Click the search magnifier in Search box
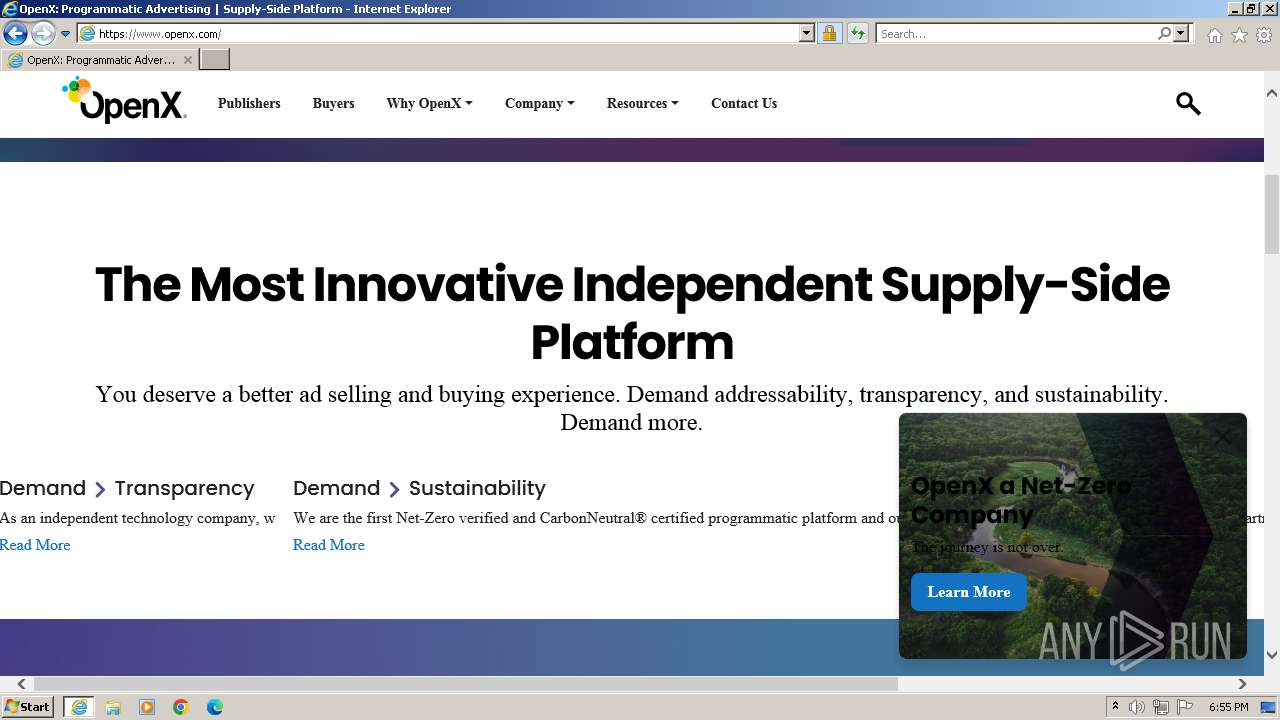This screenshot has width=1280, height=720. tap(1164, 33)
